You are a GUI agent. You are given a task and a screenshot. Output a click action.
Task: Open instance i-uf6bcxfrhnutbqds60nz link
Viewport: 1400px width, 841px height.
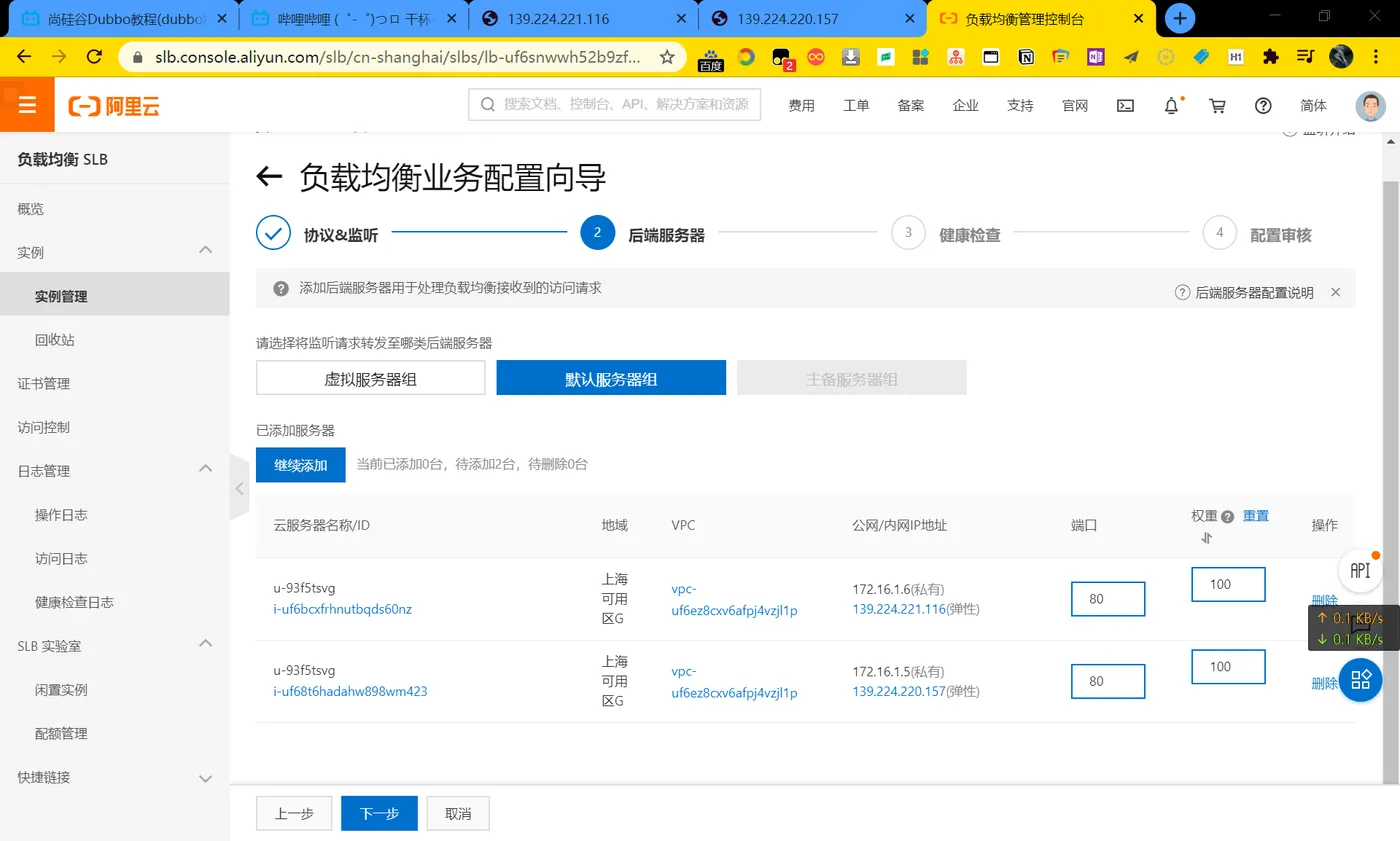[343, 609]
